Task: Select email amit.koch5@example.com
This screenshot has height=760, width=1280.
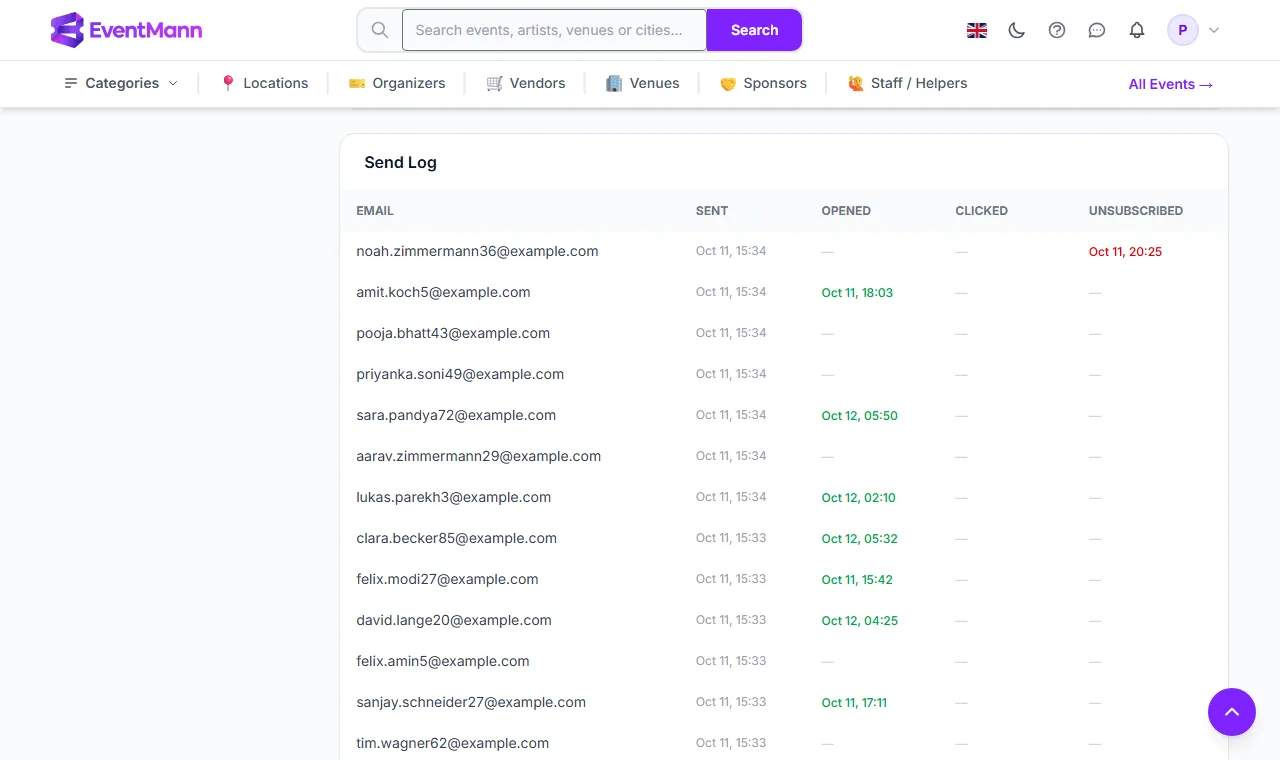Action: [443, 292]
